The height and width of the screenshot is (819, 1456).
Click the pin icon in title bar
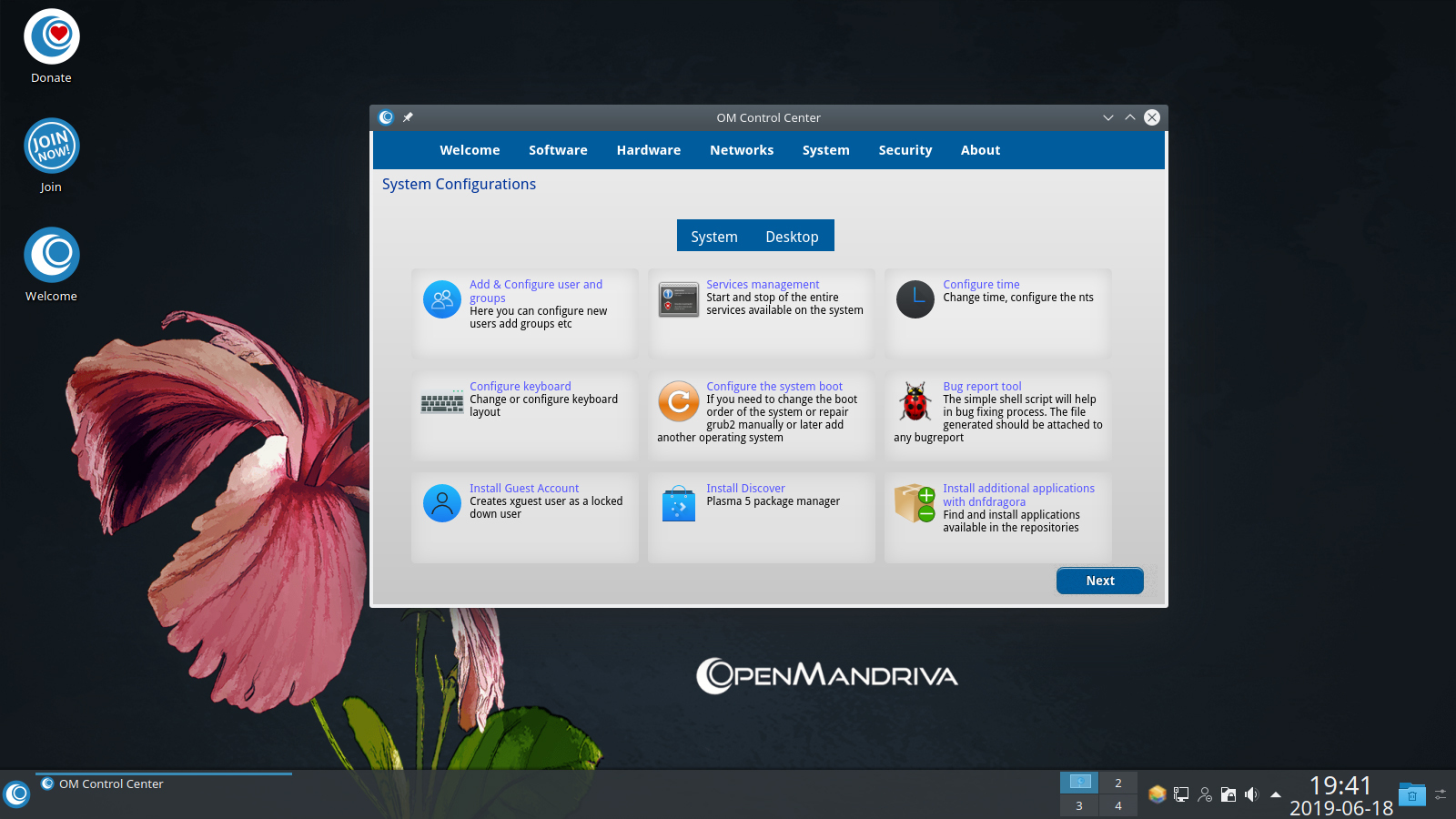pos(408,117)
